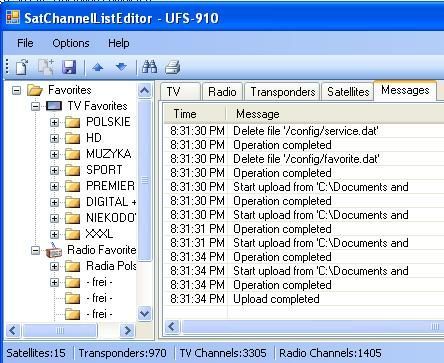Click tree horizontal scroll right arrow
The width and height of the screenshot is (444, 363).
[x=128, y=331]
